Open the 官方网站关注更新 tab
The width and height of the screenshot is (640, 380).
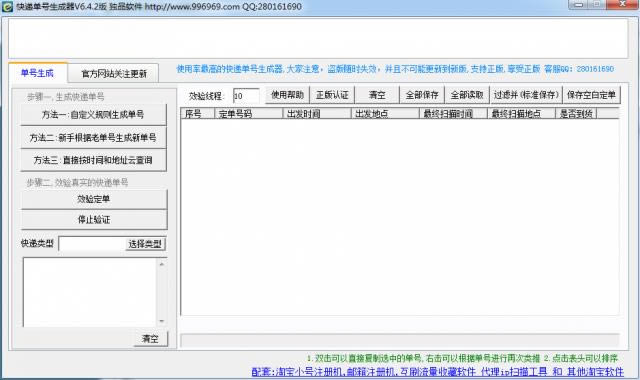click(114, 74)
